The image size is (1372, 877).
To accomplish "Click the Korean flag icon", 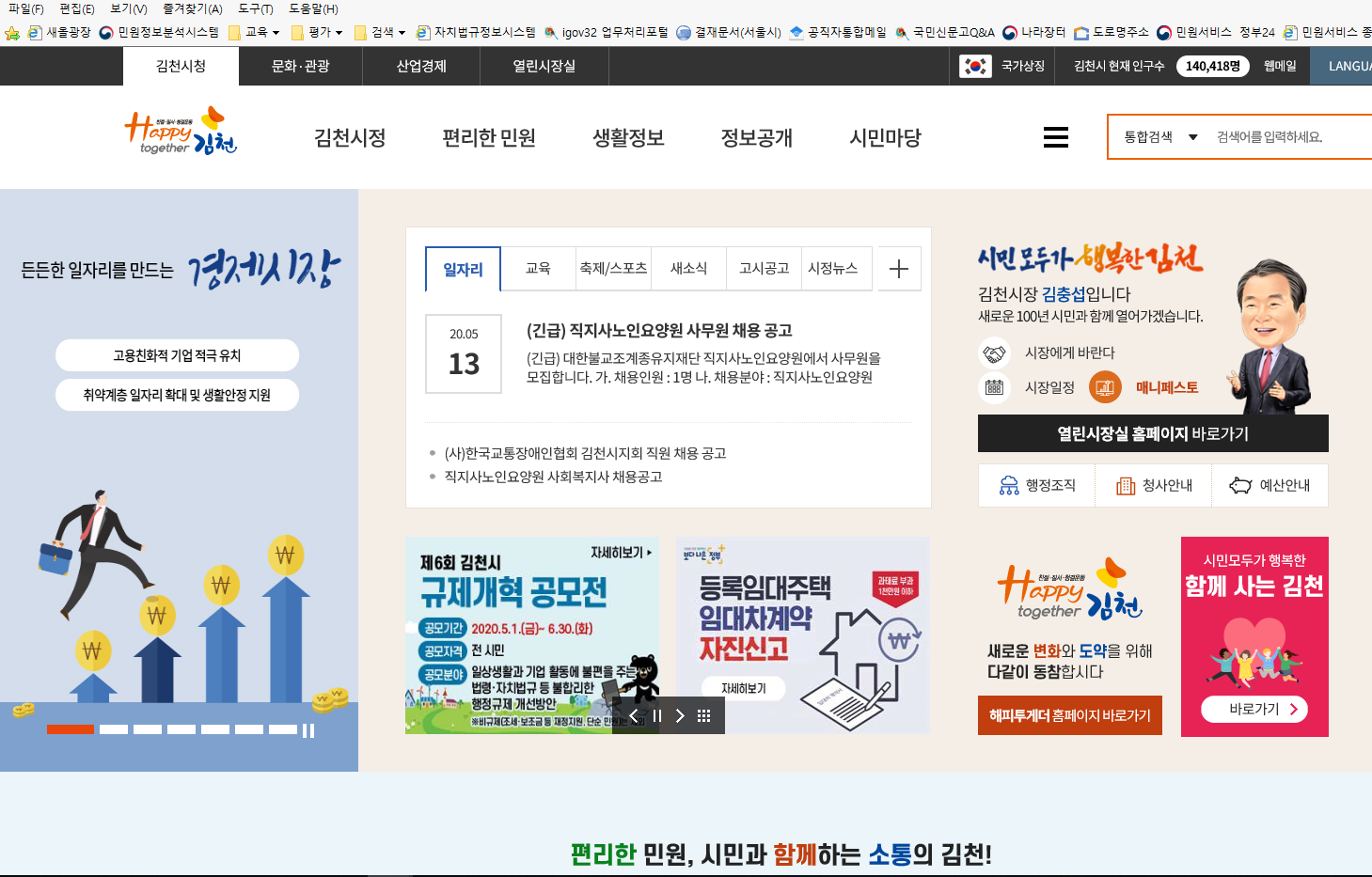I will click(x=975, y=66).
